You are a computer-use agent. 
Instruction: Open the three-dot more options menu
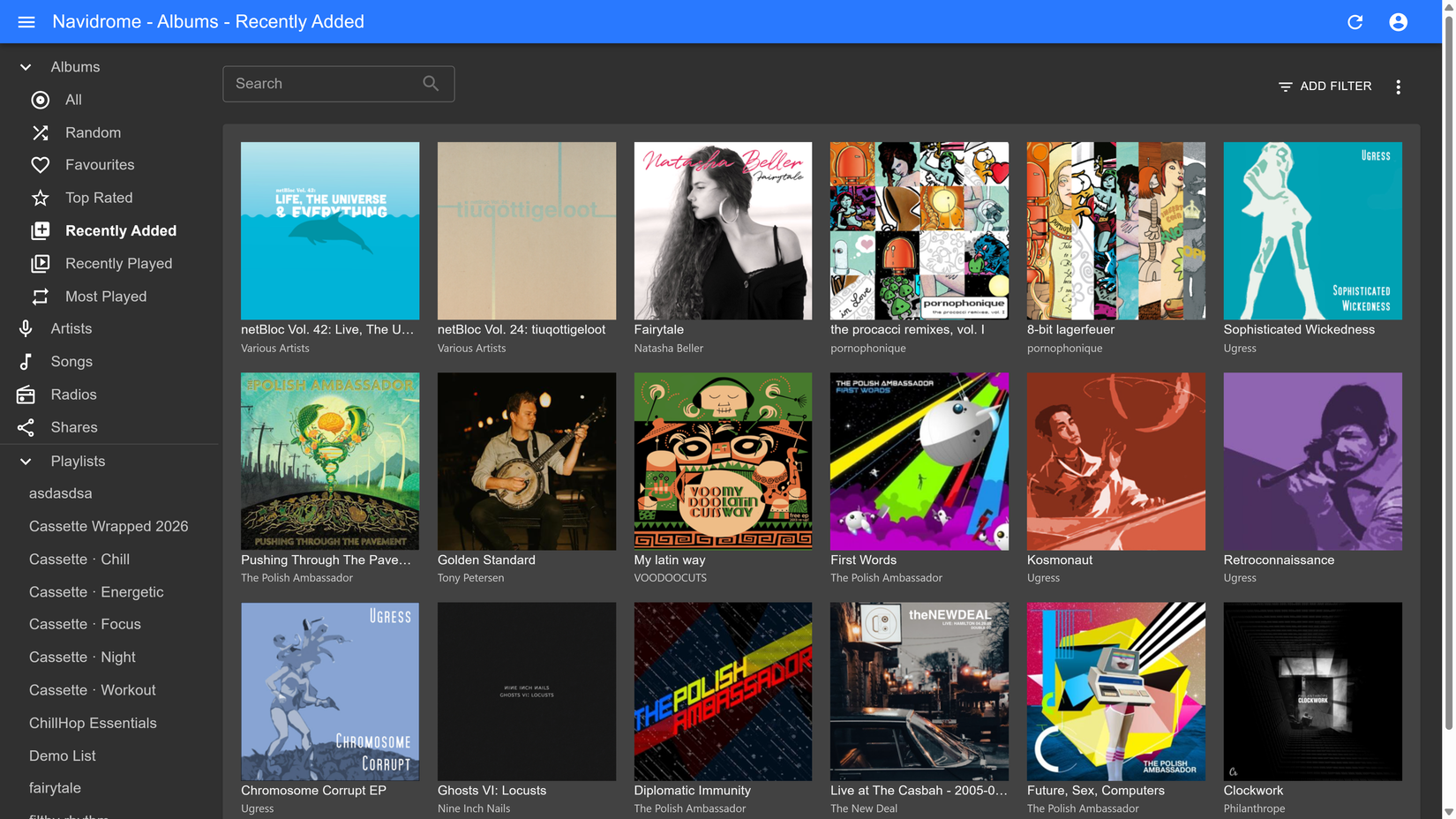pyautogui.click(x=1399, y=86)
